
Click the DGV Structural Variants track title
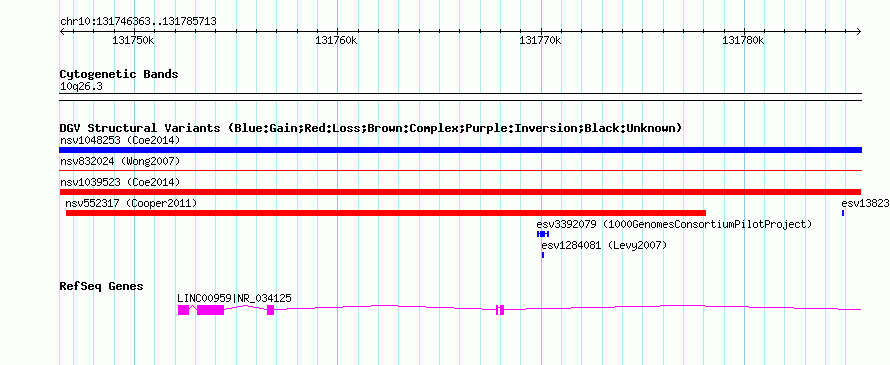pyautogui.click(x=370, y=128)
